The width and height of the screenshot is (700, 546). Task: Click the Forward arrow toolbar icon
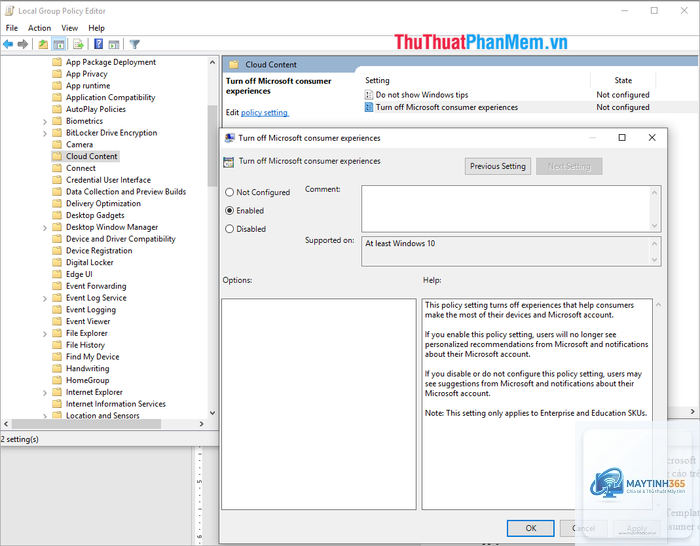(23, 44)
